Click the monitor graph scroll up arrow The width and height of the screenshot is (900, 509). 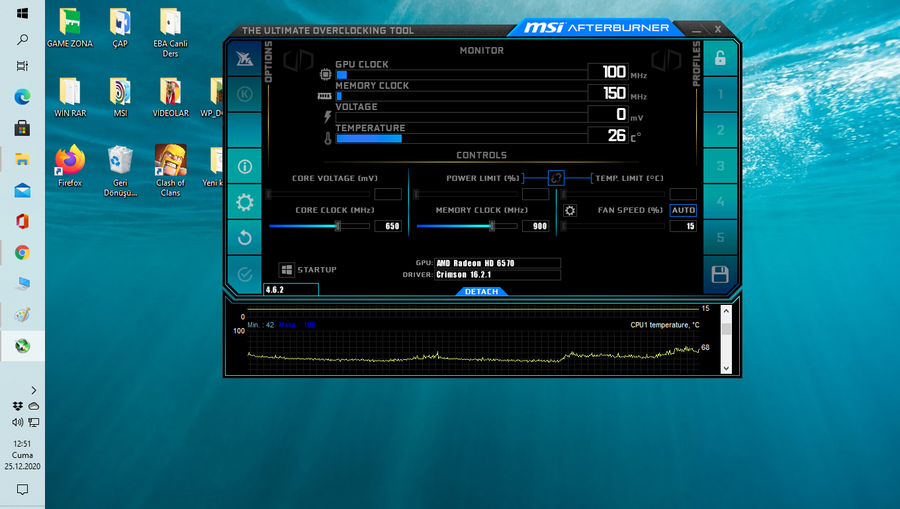pos(726,311)
